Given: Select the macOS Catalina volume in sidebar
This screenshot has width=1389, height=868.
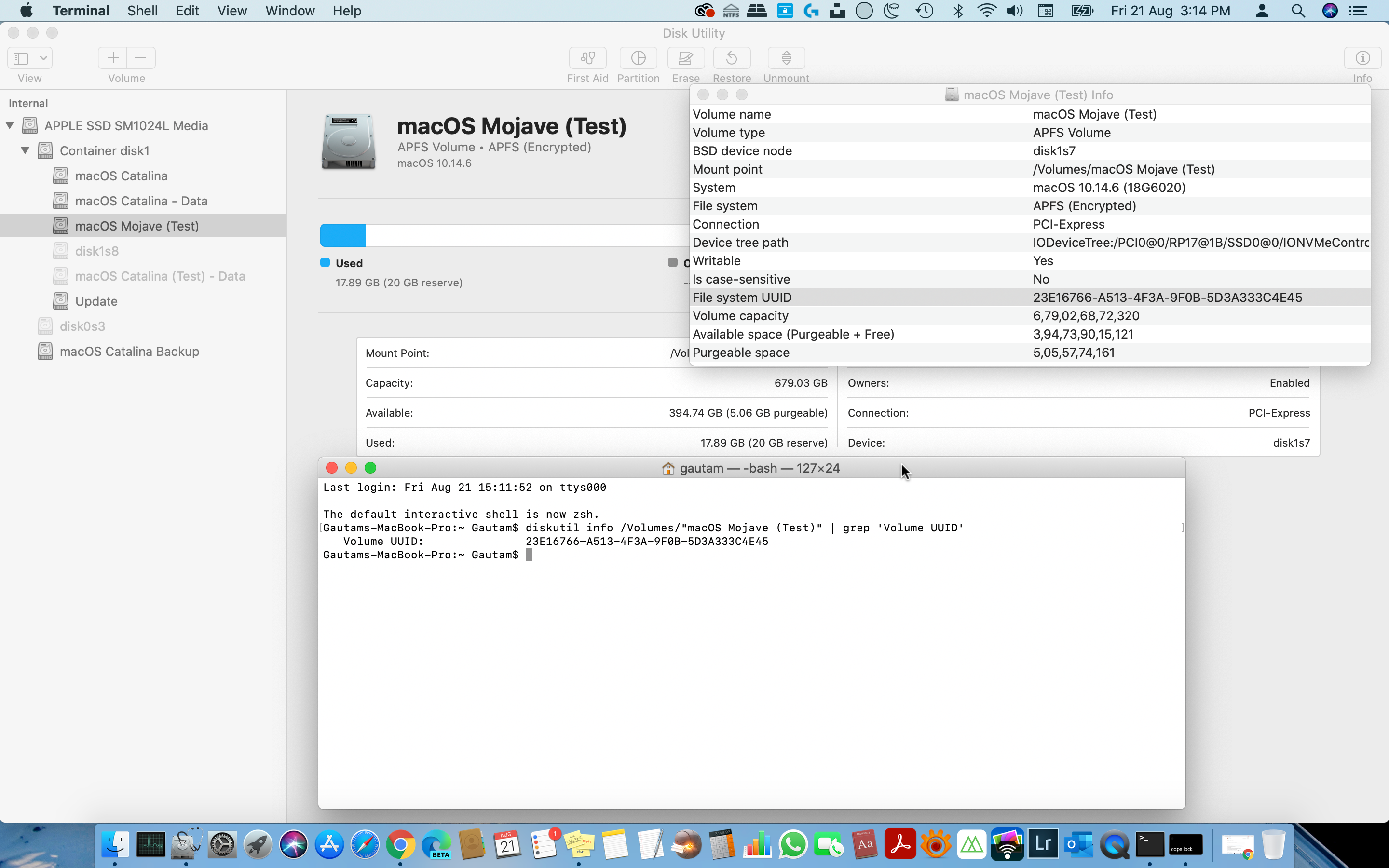Looking at the screenshot, I should point(122,176).
